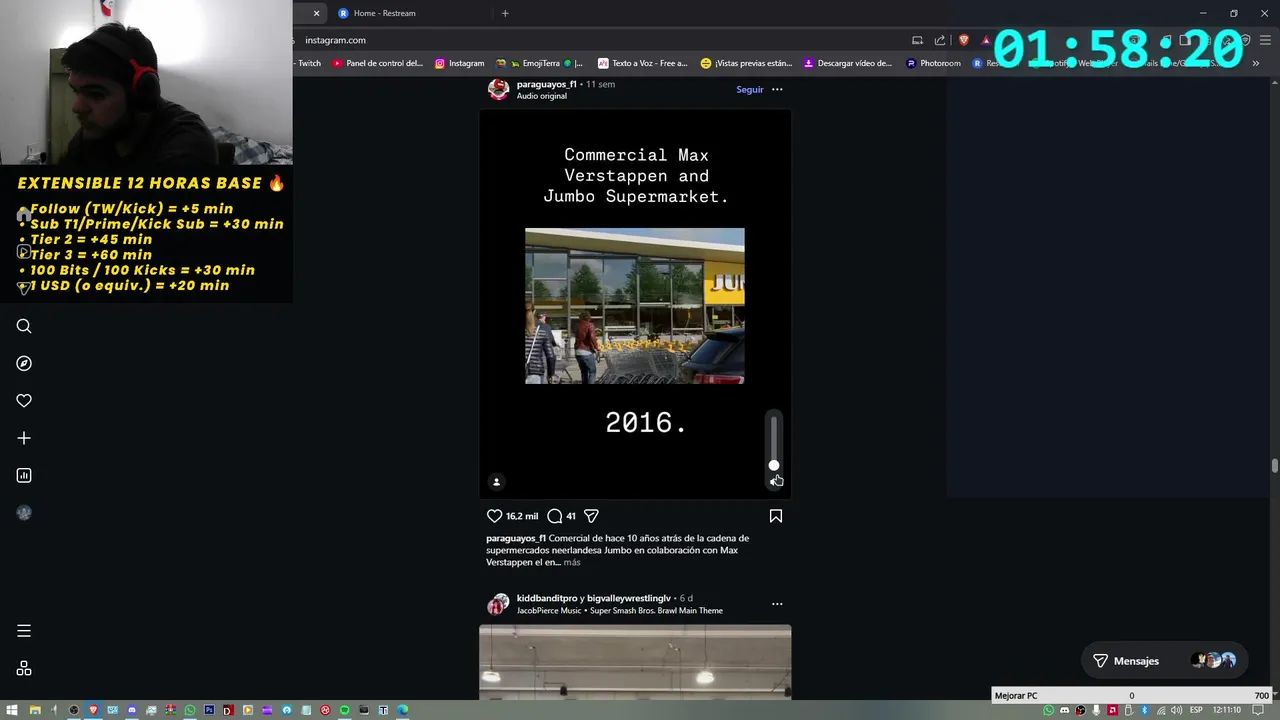
Task: Click paraguayos_f1 avatar in post header
Action: click(x=498, y=89)
